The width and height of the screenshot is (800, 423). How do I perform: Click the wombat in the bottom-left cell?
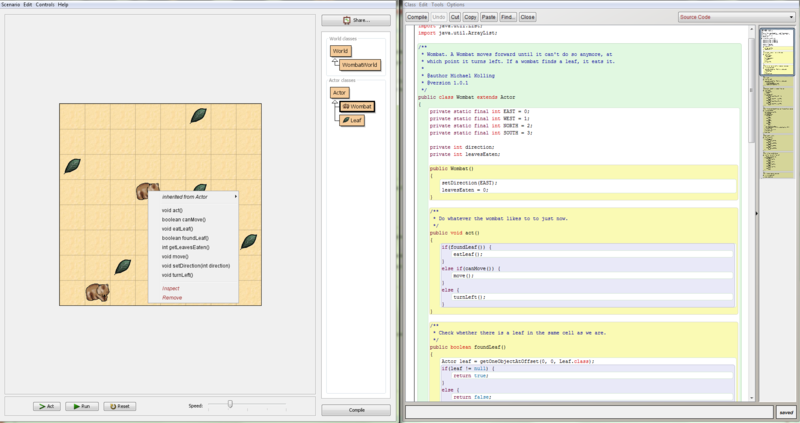[97, 292]
